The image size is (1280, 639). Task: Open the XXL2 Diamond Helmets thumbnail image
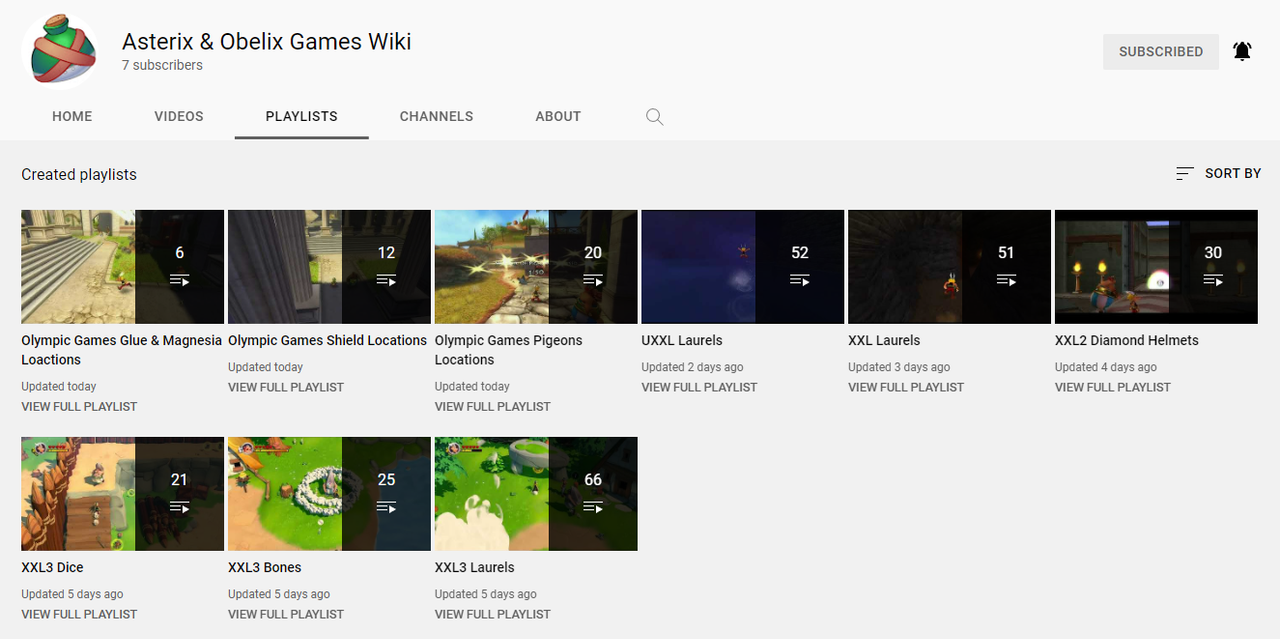tap(1156, 267)
